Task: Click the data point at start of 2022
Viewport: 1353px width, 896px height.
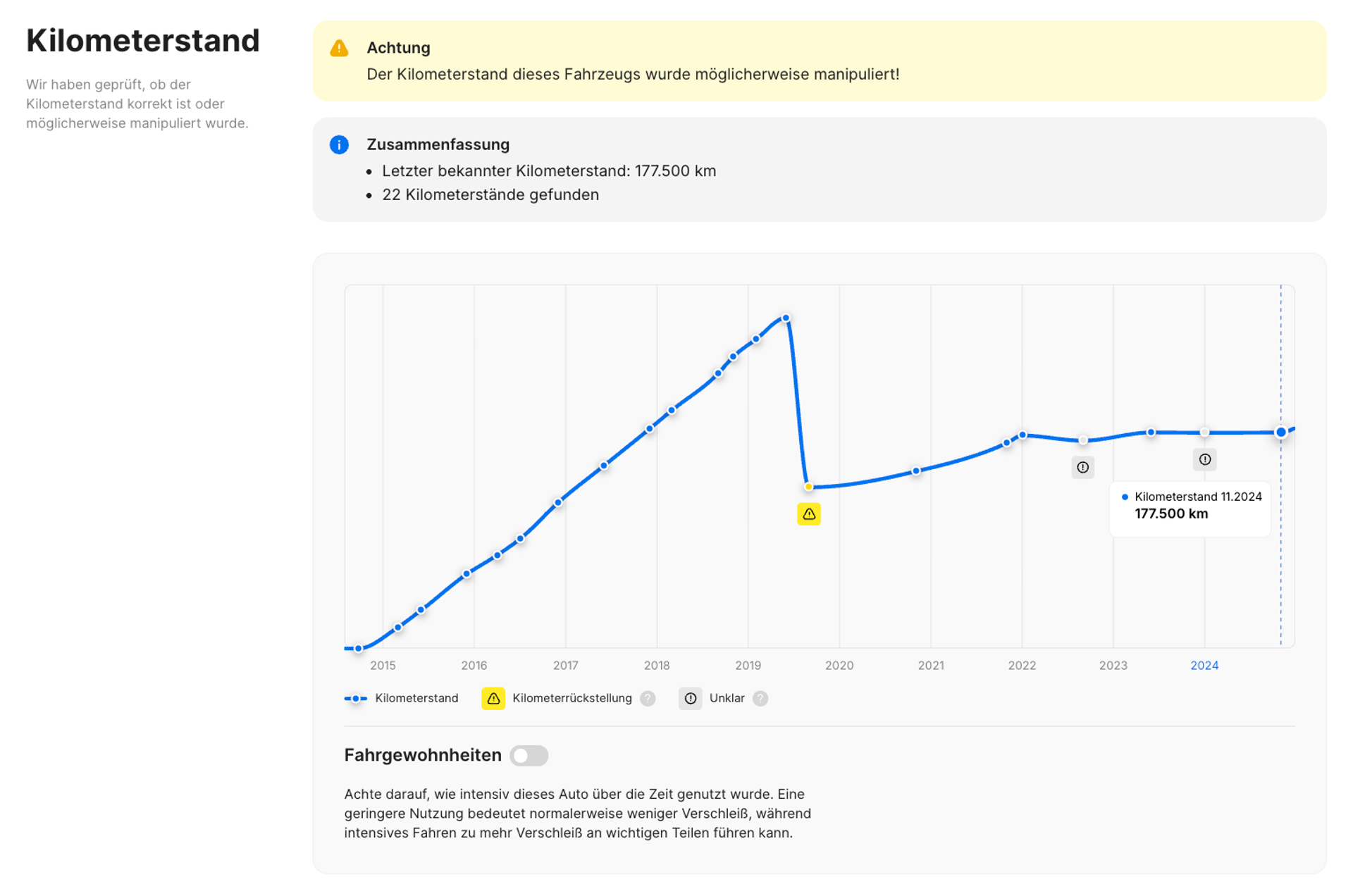Action: click(x=1023, y=435)
